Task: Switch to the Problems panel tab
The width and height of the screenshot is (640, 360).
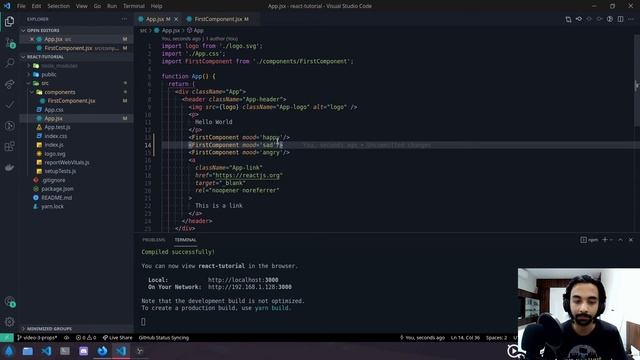Action: pos(153,240)
